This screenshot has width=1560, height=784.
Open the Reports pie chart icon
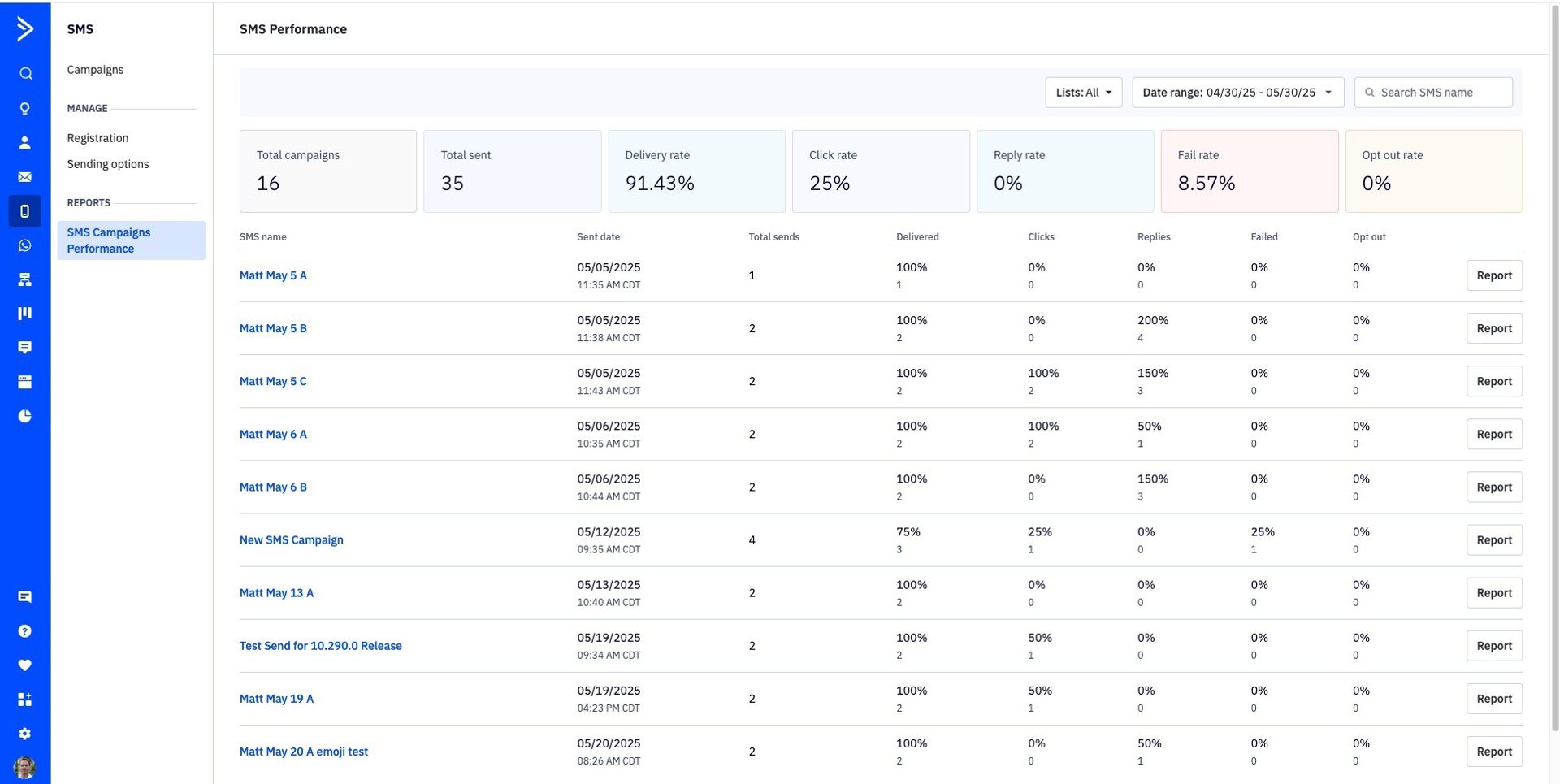pyautogui.click(x=25, y=416)
